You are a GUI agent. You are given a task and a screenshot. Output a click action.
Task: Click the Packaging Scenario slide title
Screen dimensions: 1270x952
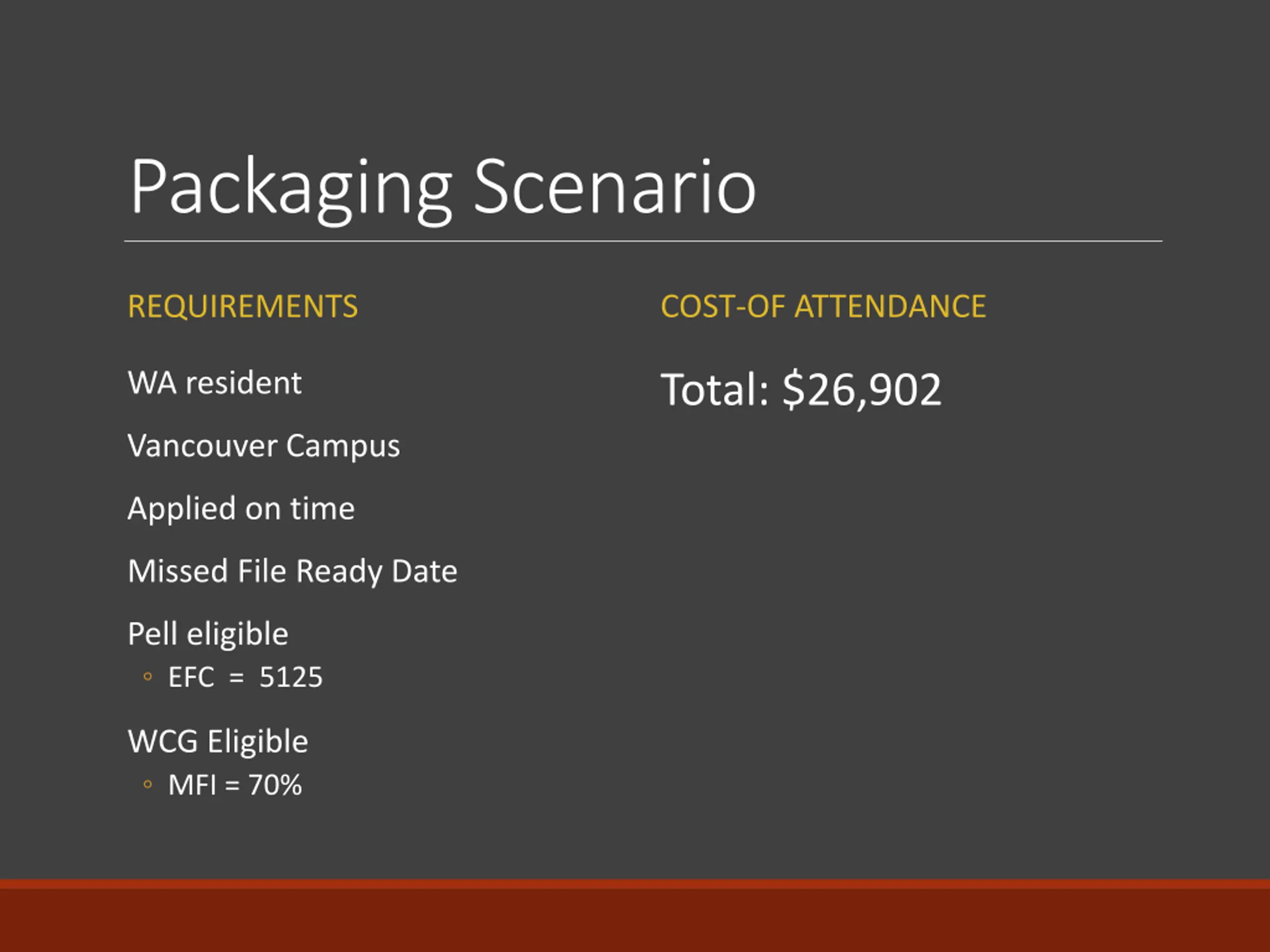(x=443, y=189)
